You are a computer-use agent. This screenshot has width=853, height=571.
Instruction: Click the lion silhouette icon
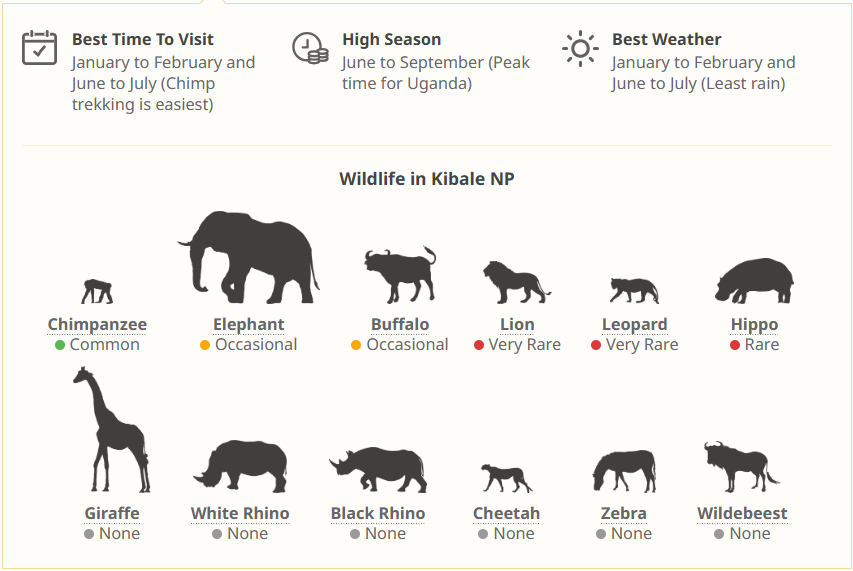[x=516, y=282]
